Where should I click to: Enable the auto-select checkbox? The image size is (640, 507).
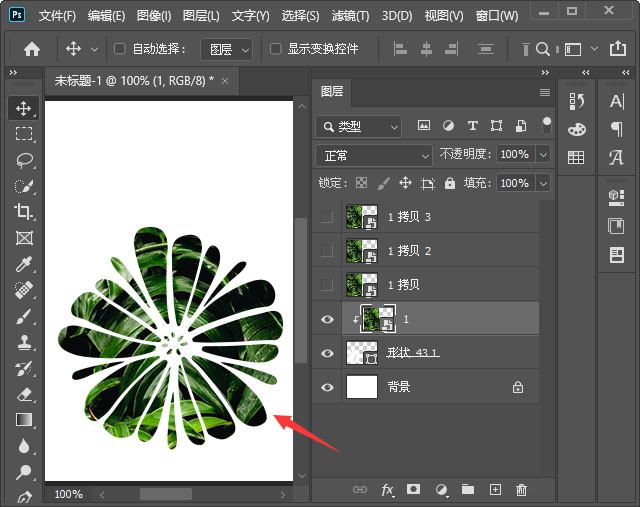tap(120, 49)
